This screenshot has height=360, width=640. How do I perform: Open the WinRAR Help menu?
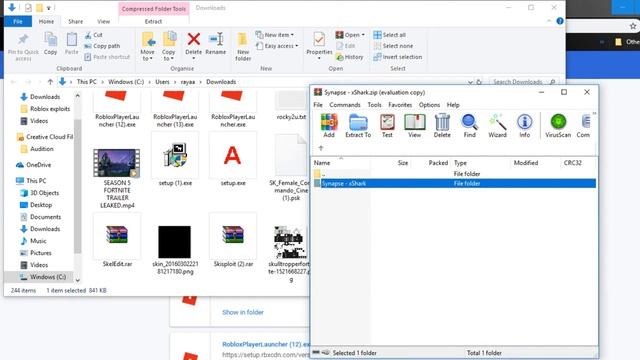453,105
